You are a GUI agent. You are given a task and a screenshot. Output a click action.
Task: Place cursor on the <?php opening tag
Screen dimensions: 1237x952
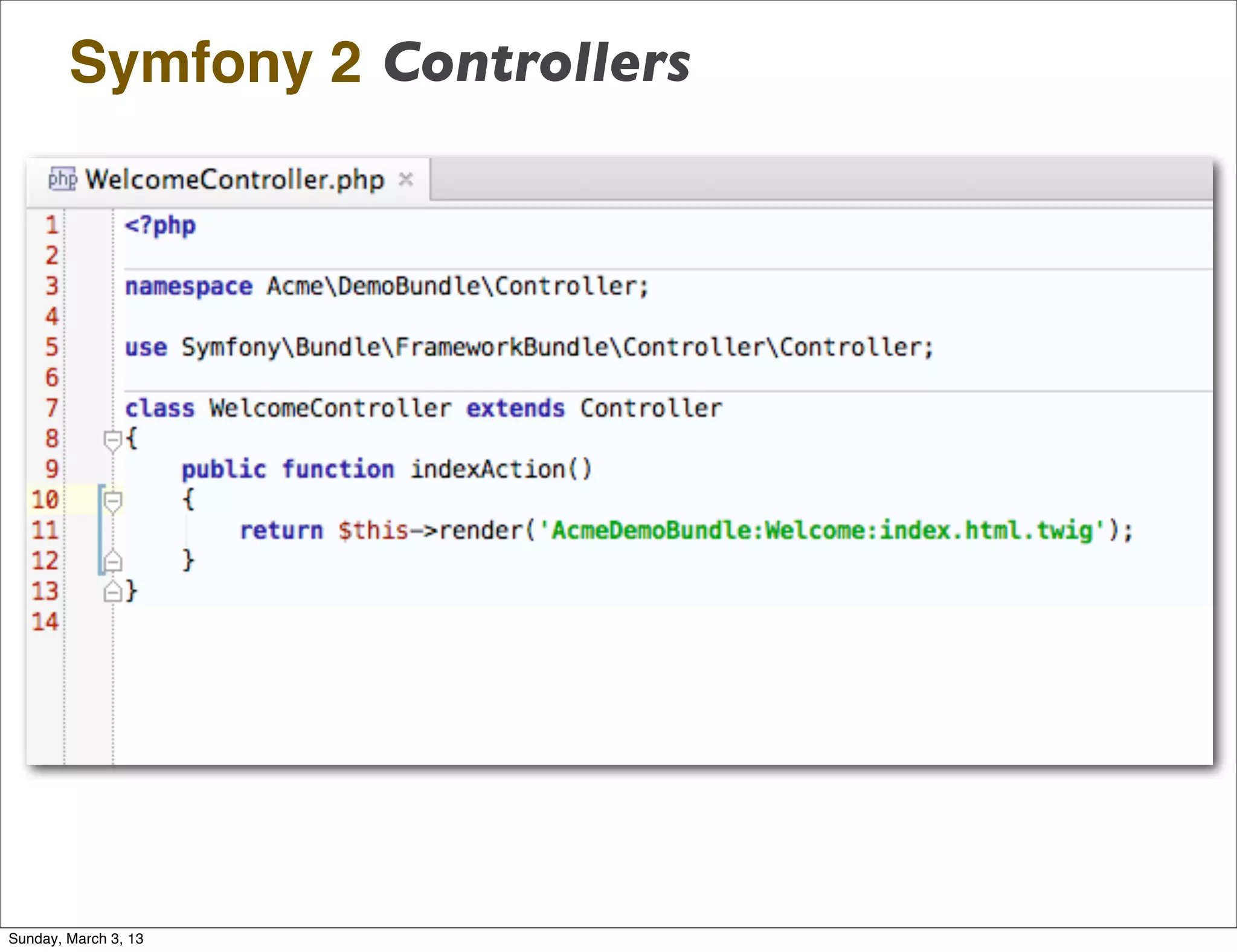click(160, 227)
